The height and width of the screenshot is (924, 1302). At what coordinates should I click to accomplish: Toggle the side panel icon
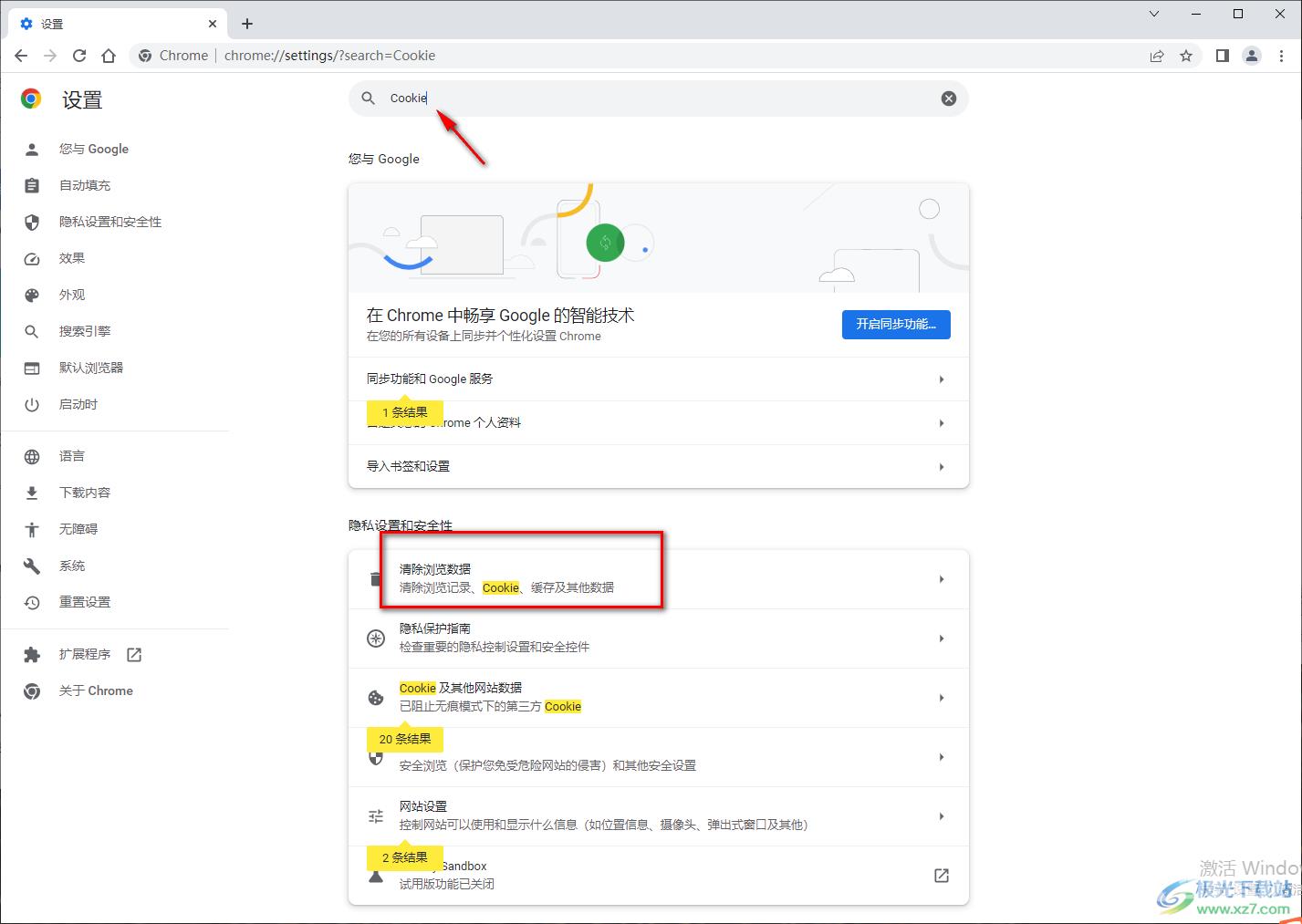pos(1223,56)
